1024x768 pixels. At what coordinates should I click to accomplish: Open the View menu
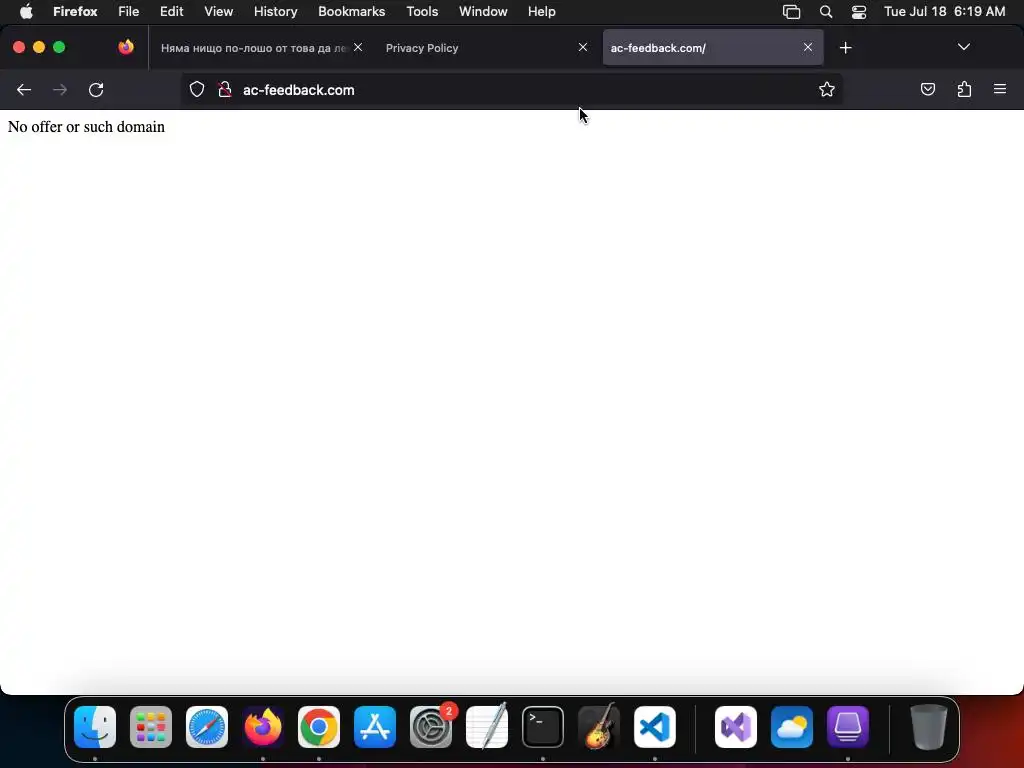[218, 11]
